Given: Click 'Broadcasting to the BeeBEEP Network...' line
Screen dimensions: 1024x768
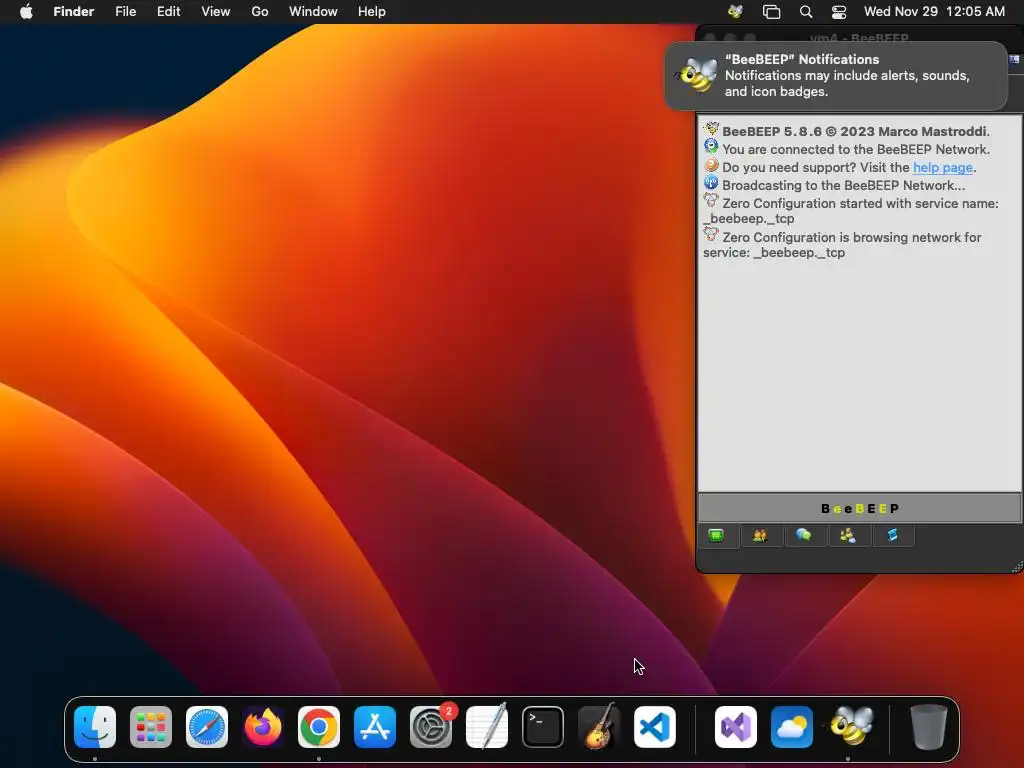Looking at the screenshot, I should tap(843, 185).
